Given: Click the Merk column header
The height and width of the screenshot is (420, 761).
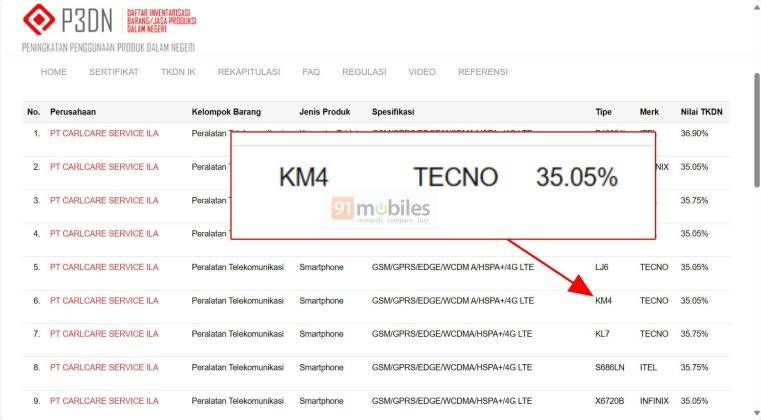Looking at the screenshot, I should 649,112.
